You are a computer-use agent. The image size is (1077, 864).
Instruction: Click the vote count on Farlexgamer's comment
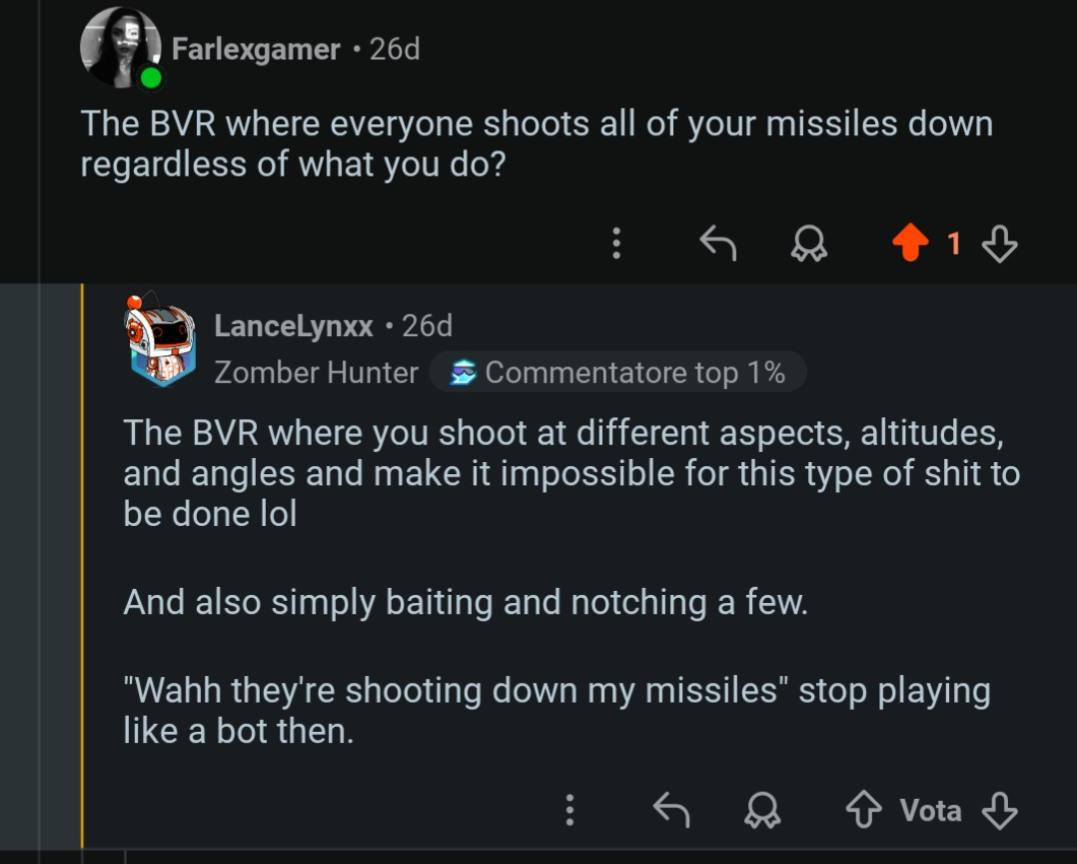[954, 243]
